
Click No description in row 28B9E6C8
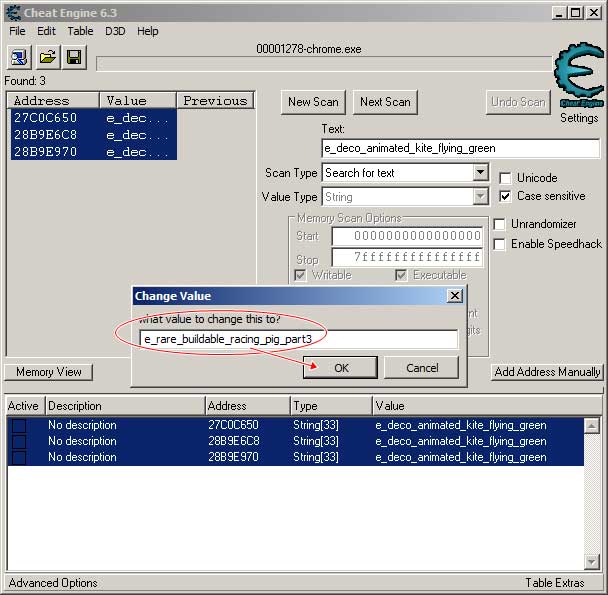82,441
